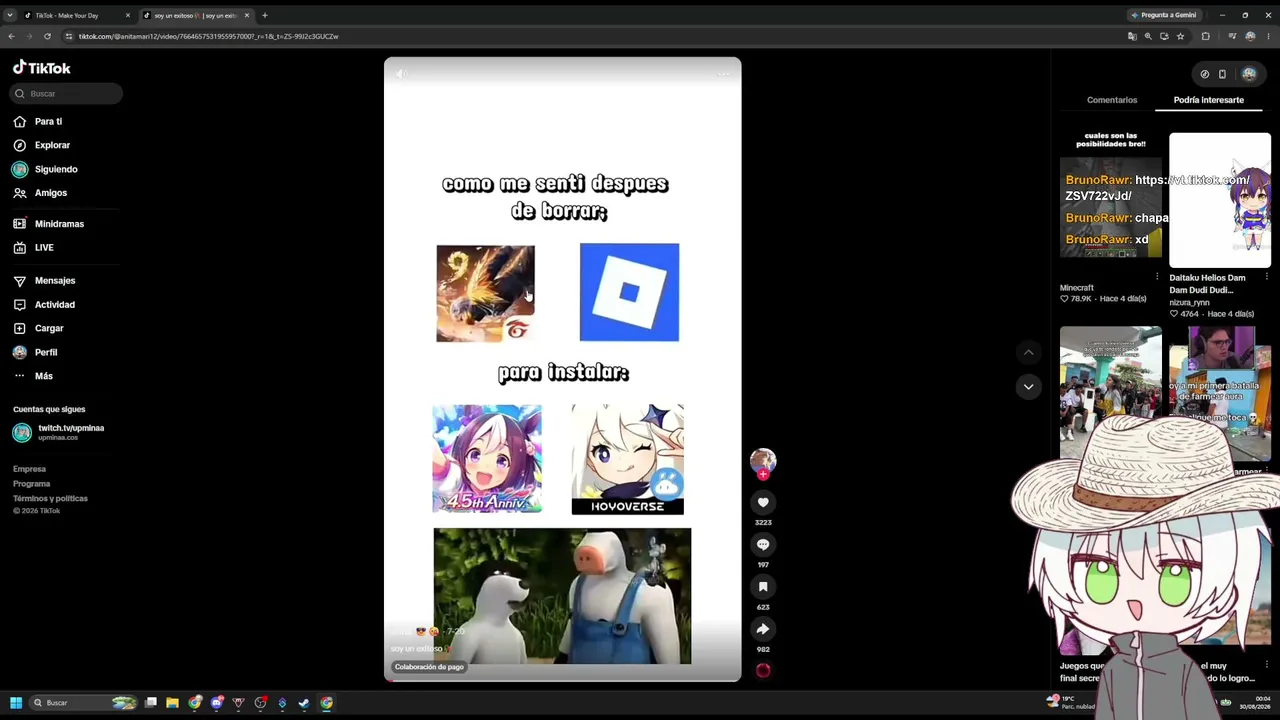
Task: Open the get-app phone icon
Action: 1222,74
